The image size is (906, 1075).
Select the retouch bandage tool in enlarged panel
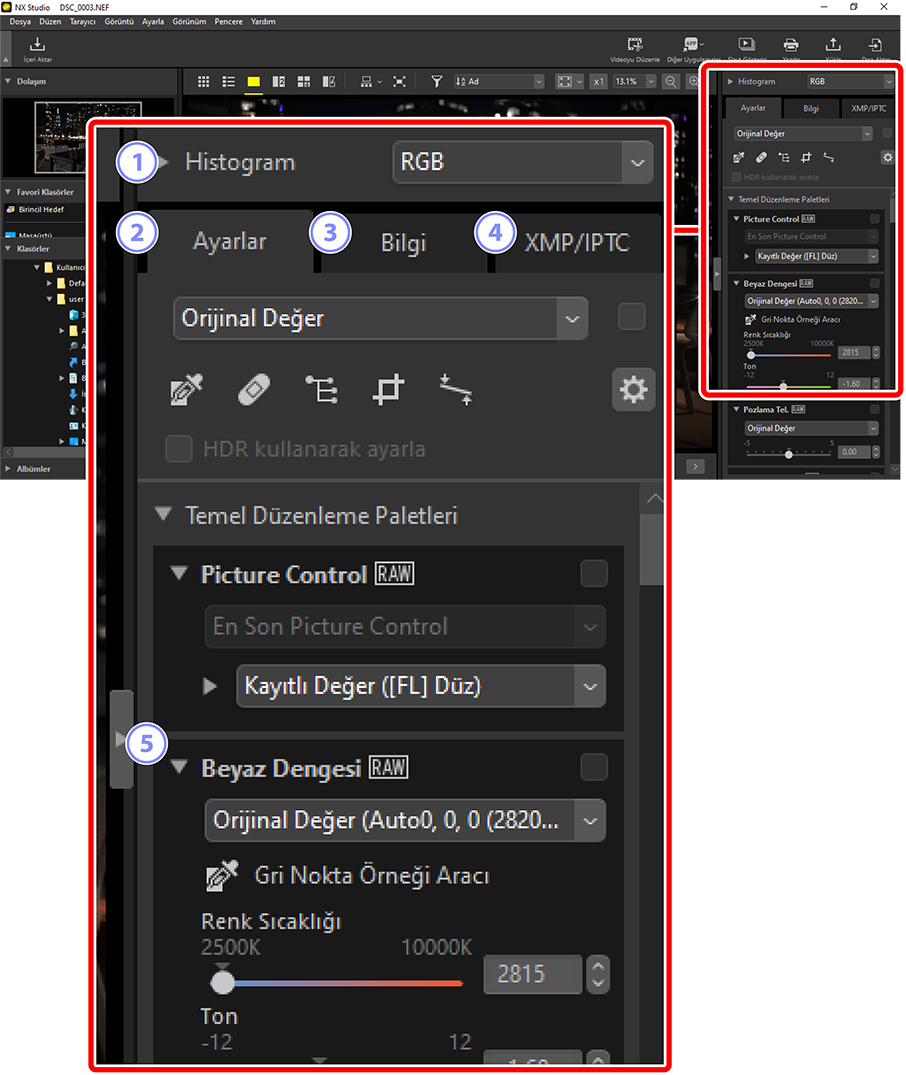click(x=254, y=390)
